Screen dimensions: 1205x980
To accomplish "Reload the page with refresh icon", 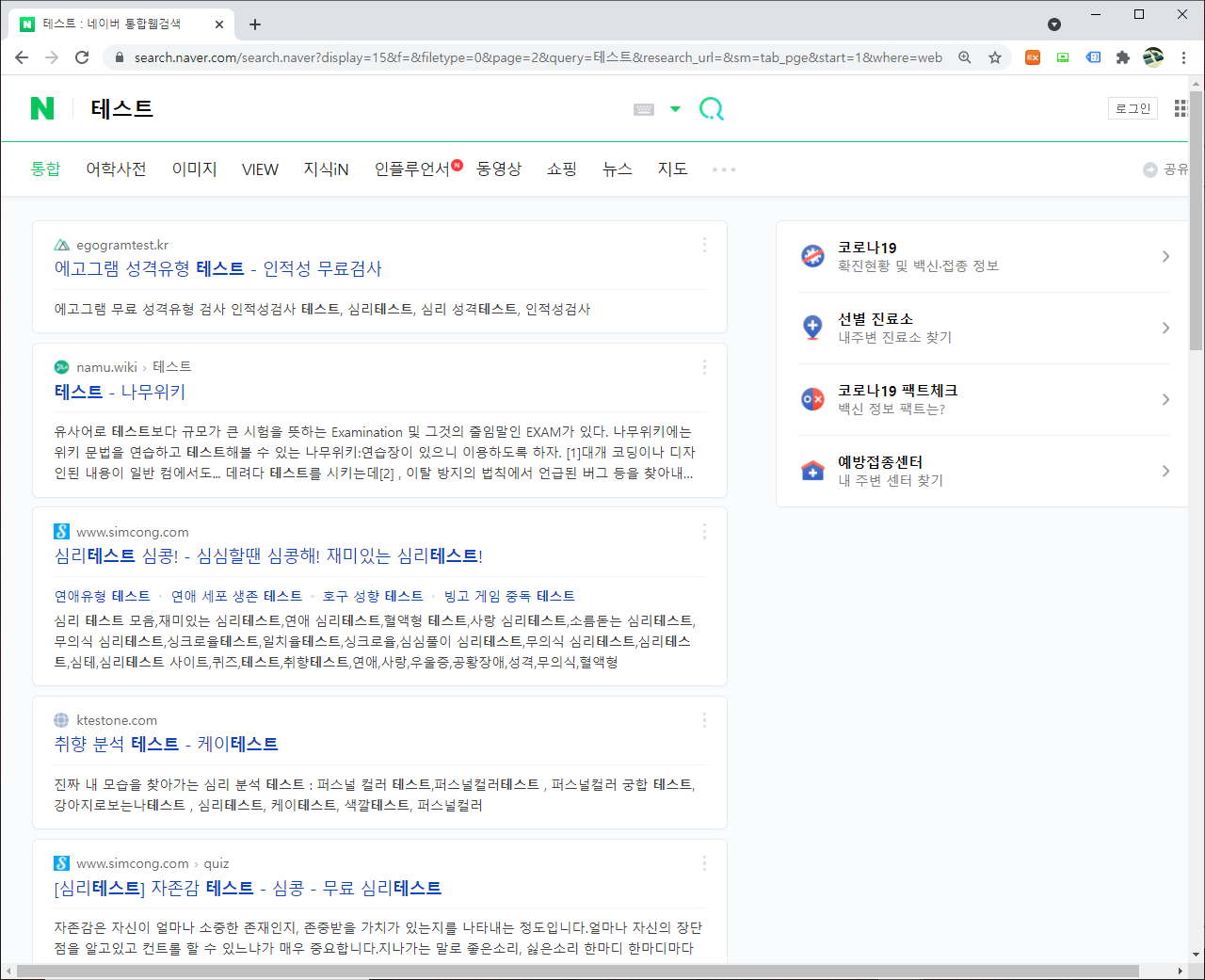I will (x=82, y=57).
